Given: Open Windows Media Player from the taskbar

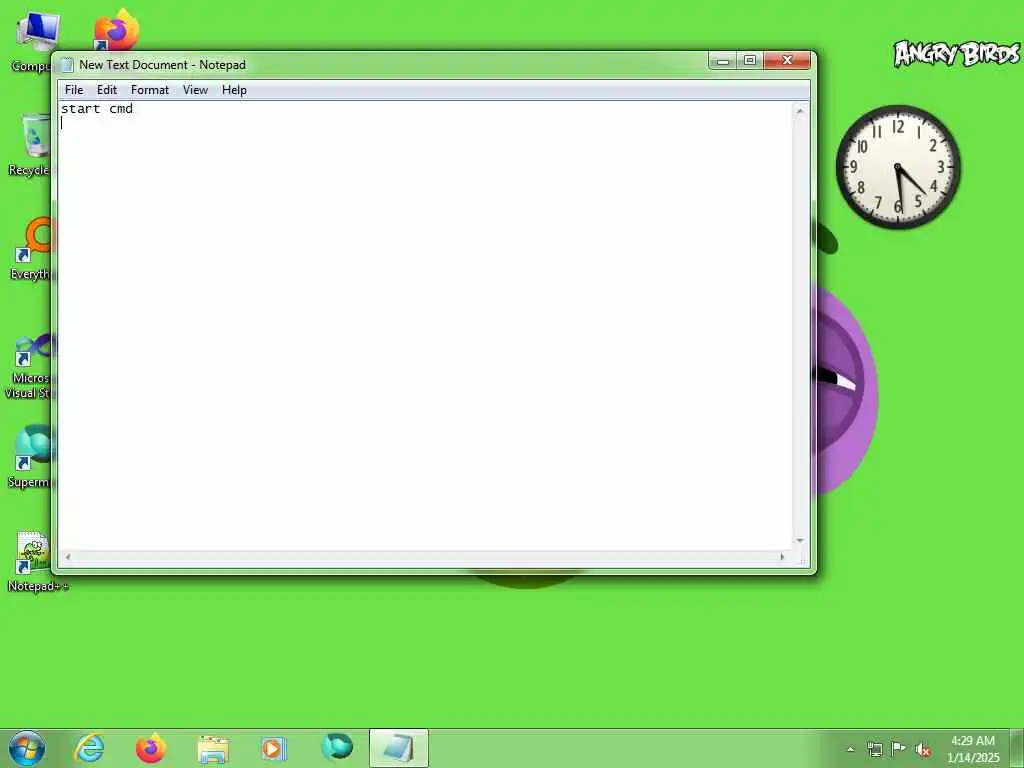Looking at the screenshot, I should pos(274,748).
